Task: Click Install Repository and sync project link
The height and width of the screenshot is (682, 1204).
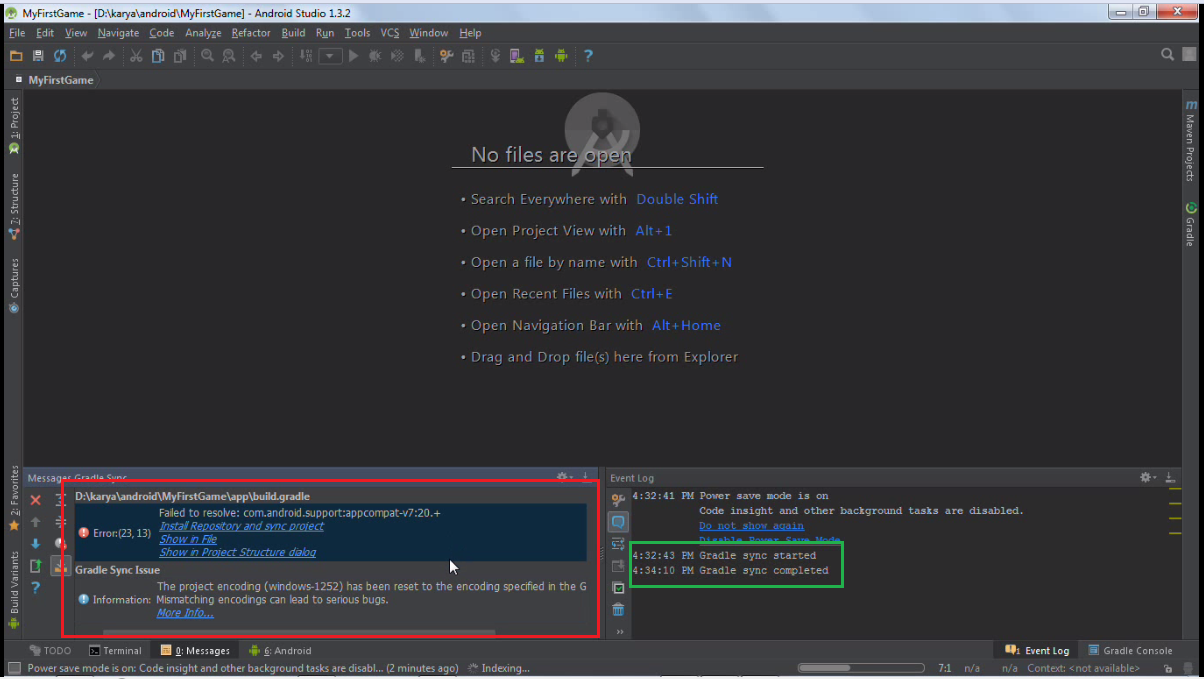Action: pyautogui.click(x=241, y=526)
